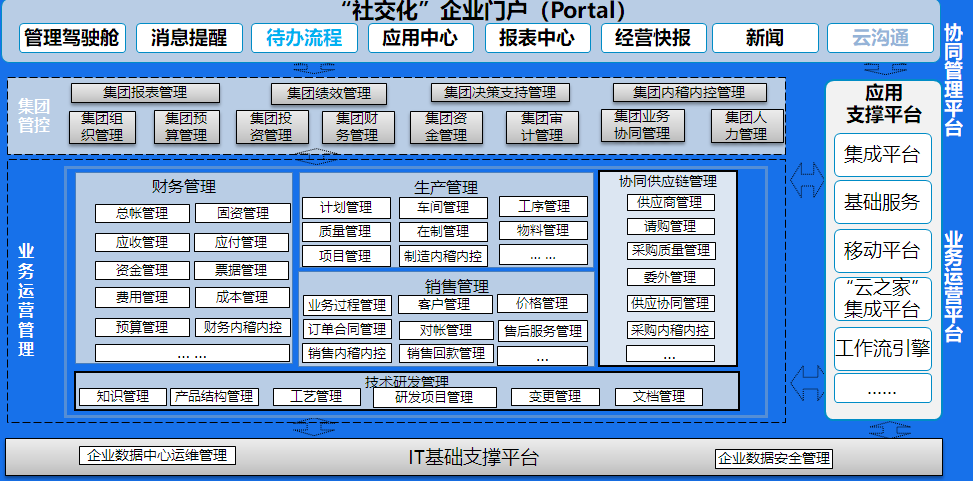This screenshot has height=481, width=973.
Task: Click the 企业数据中心运维管理 label
Action: pyautogui.click(x=157, y=456)
